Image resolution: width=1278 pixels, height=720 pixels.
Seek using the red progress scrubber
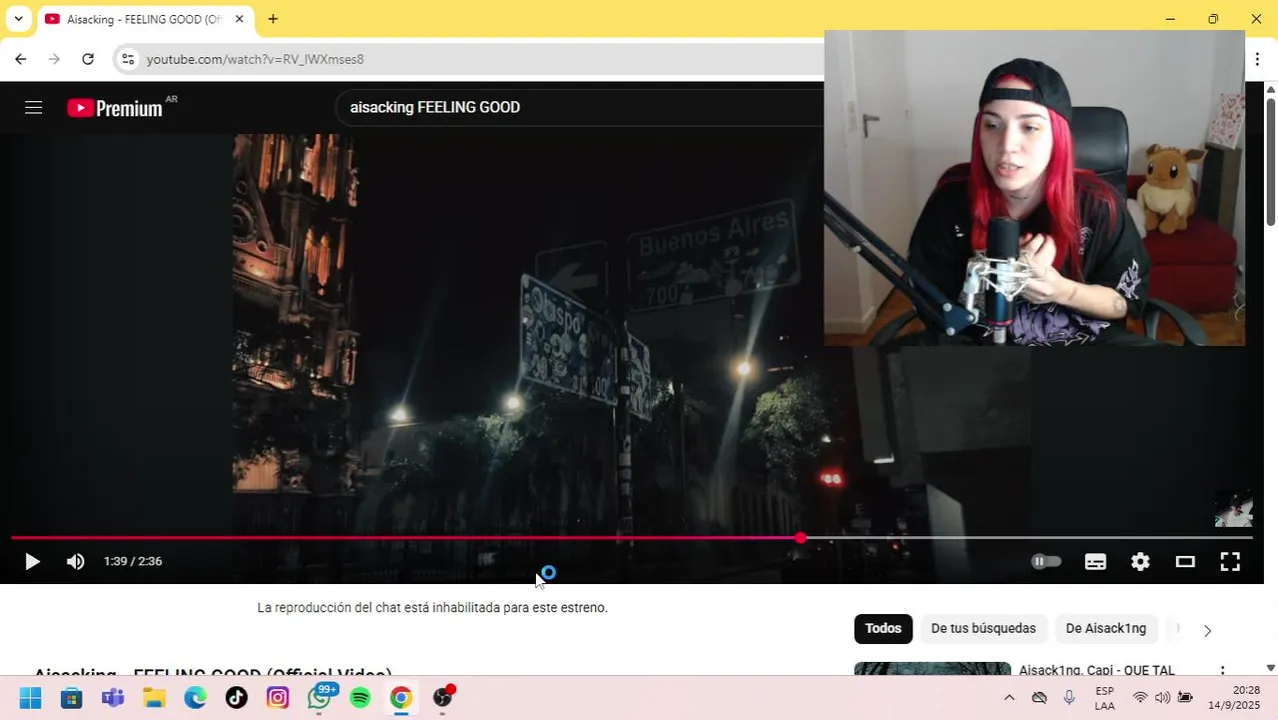point(800,538)
